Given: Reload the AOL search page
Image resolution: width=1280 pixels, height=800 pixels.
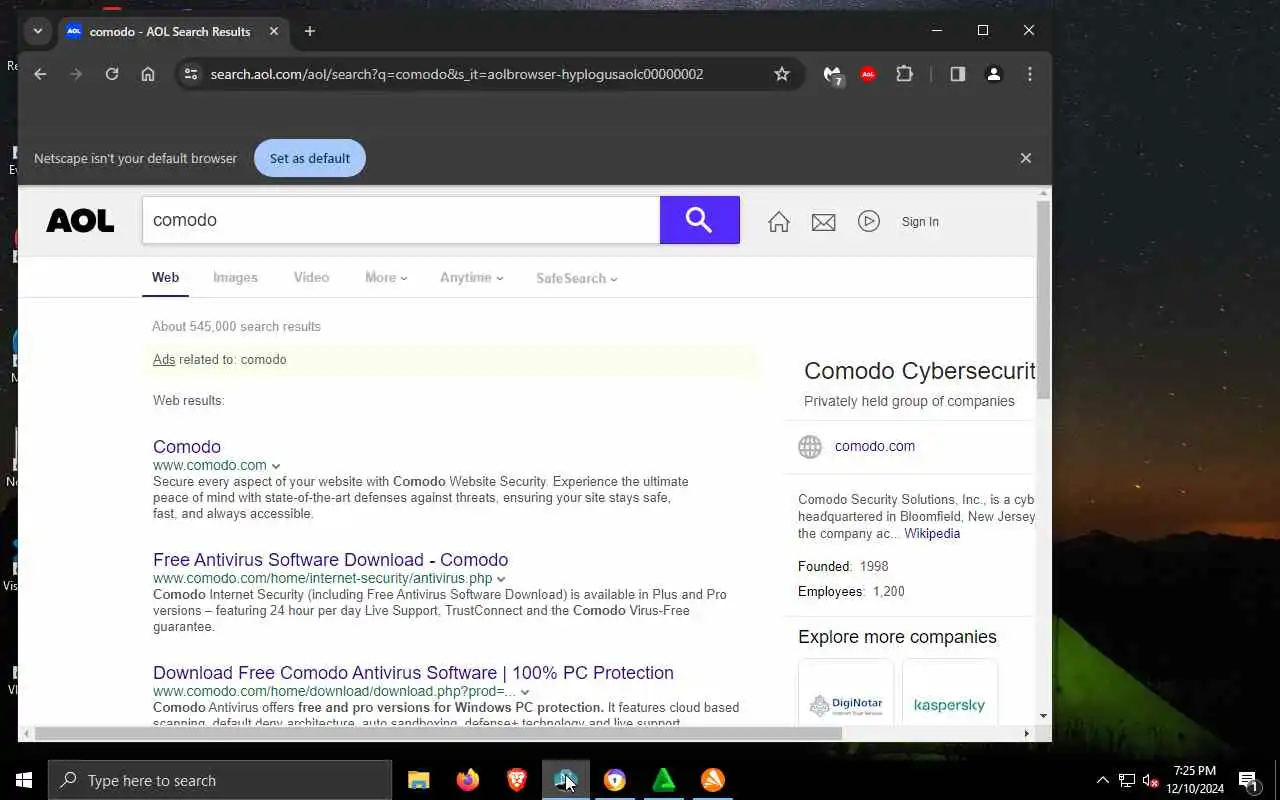Looking at the screenshot, I should click(x=112, y=74).
